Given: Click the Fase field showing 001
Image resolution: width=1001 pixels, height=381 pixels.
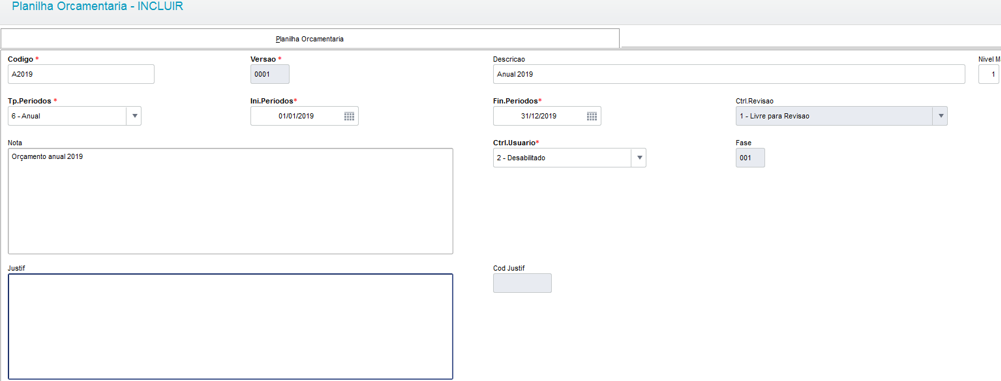Looking at the screenshot, I should pos(750,158).
